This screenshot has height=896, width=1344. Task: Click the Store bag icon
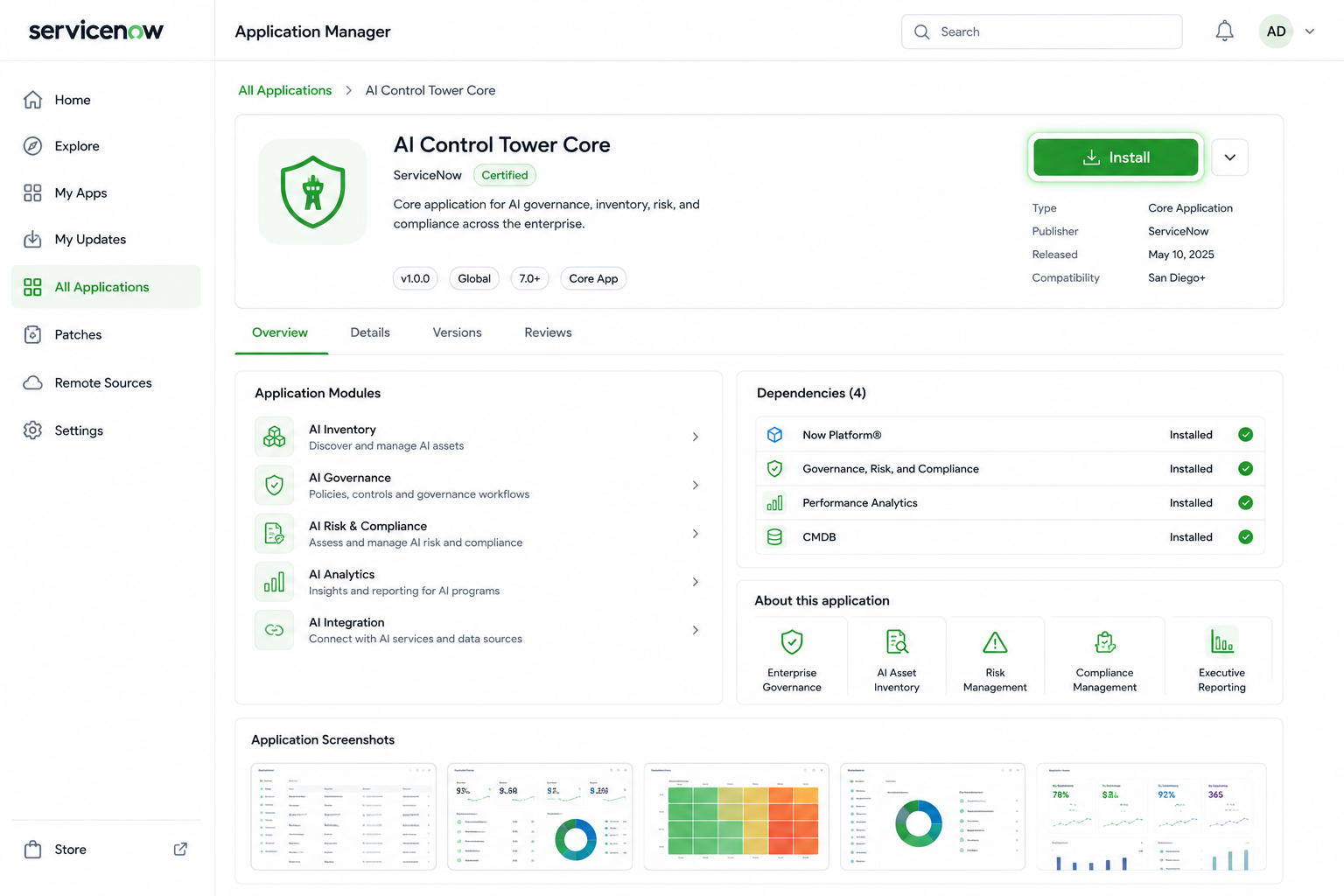coord(32,849)
